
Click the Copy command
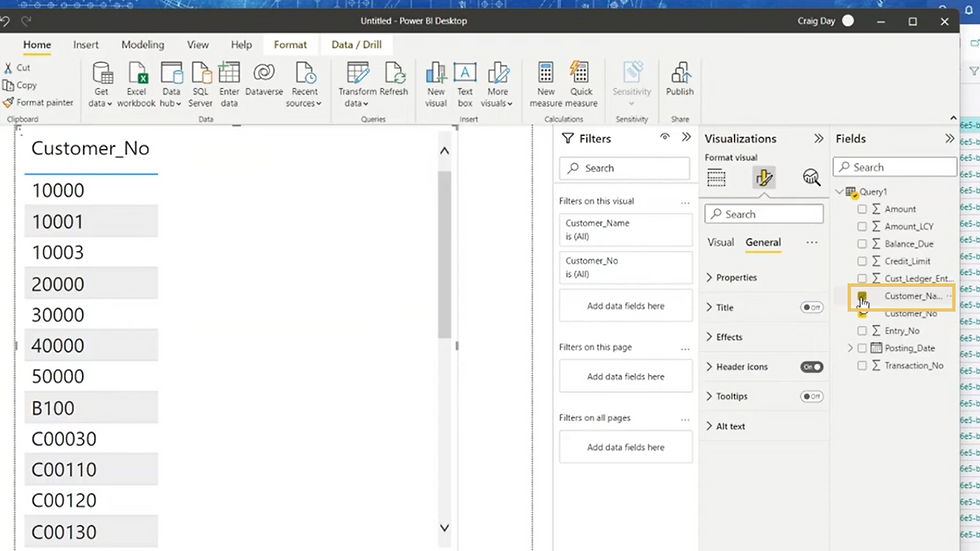pos(20,85)
